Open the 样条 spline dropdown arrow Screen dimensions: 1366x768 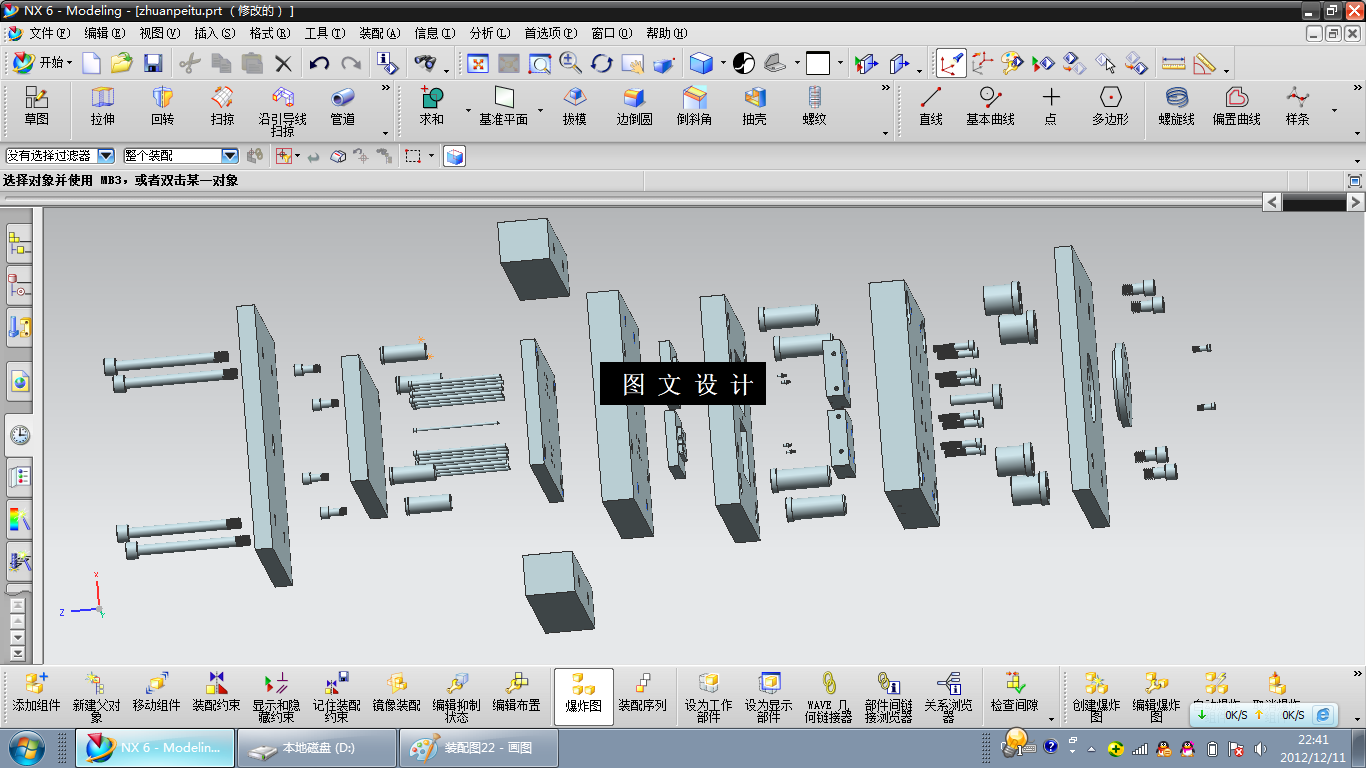tap(1333, 110)
